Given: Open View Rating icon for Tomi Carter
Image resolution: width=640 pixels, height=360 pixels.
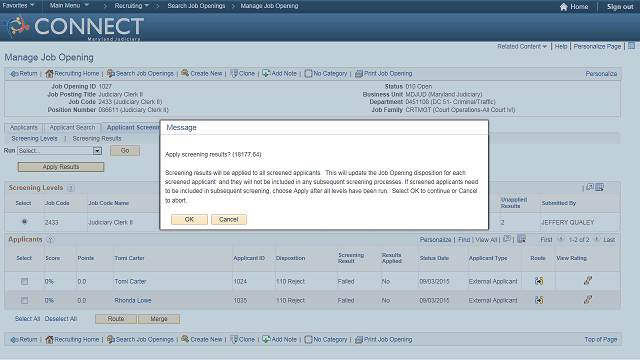Looking at the screenshot, I should coord(588,280).
